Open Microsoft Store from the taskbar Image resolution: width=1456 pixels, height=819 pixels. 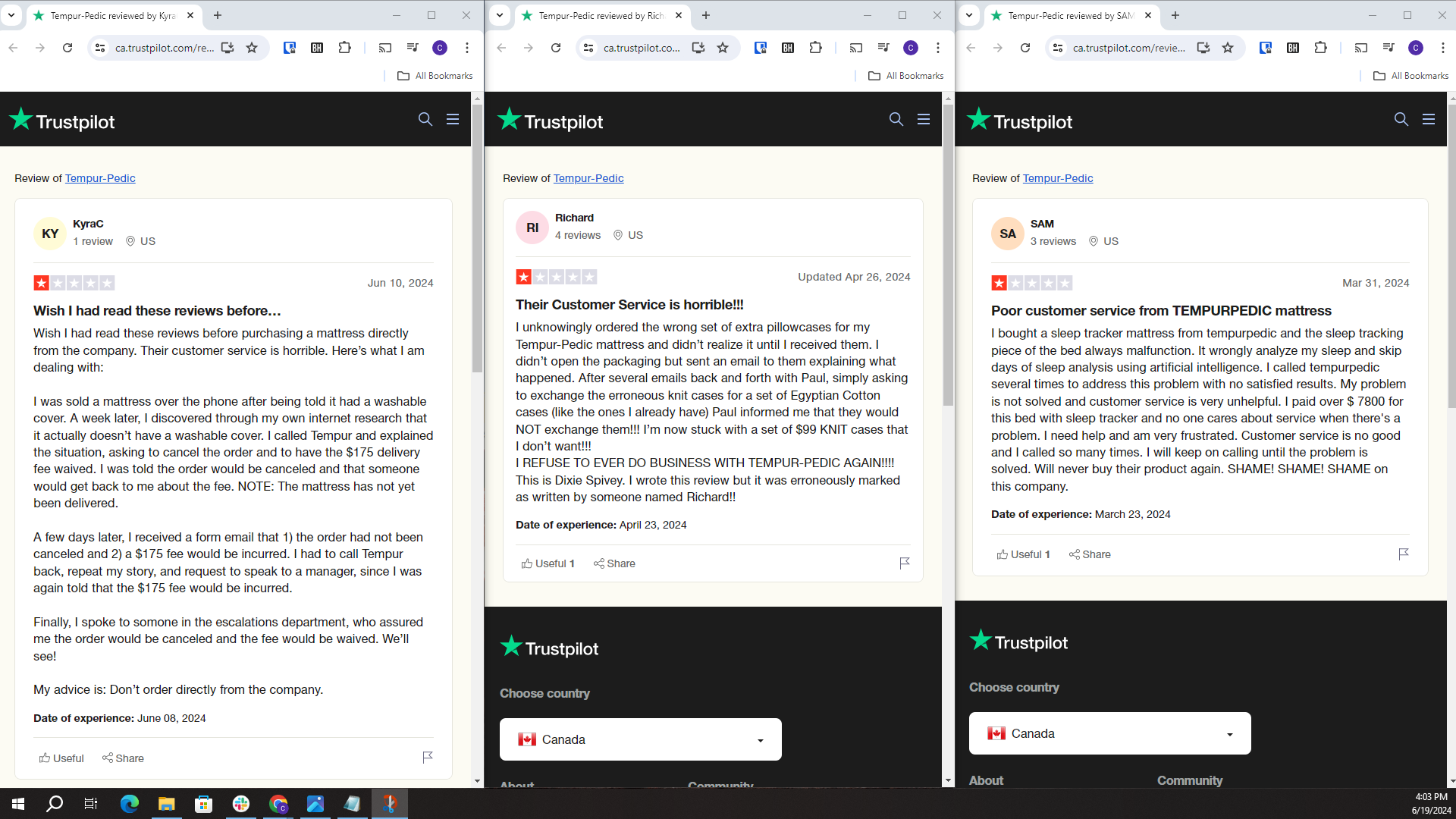[203, 804]
